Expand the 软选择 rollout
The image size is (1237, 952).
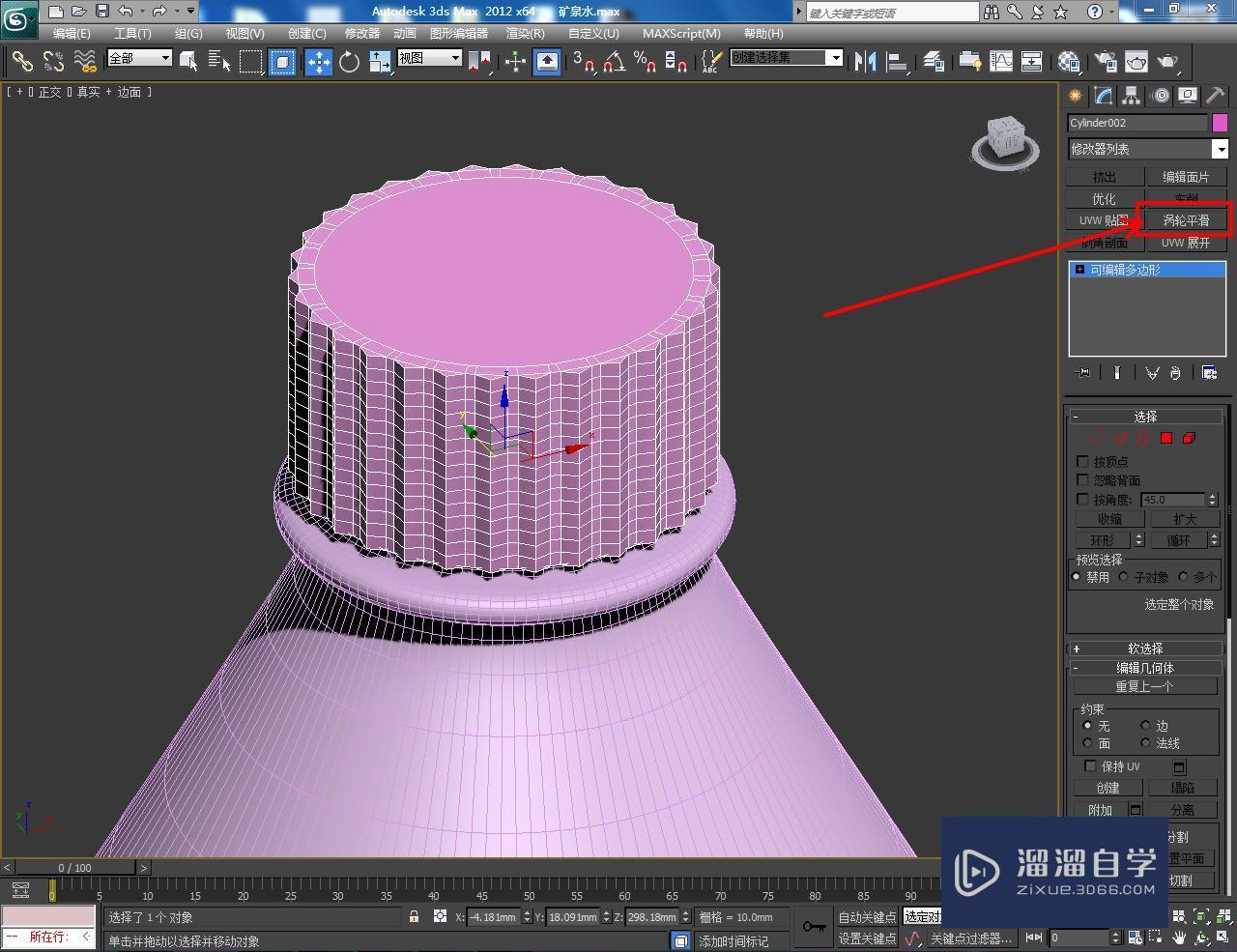(x=1146, y=649)
